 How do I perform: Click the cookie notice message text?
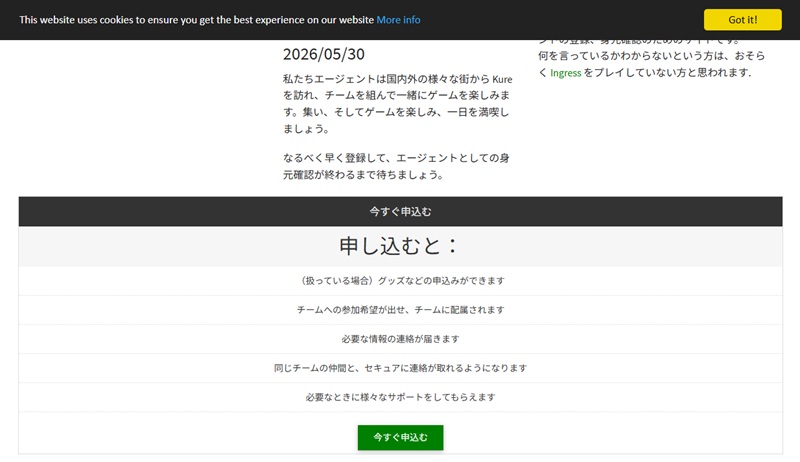click(x=196, y=20)
